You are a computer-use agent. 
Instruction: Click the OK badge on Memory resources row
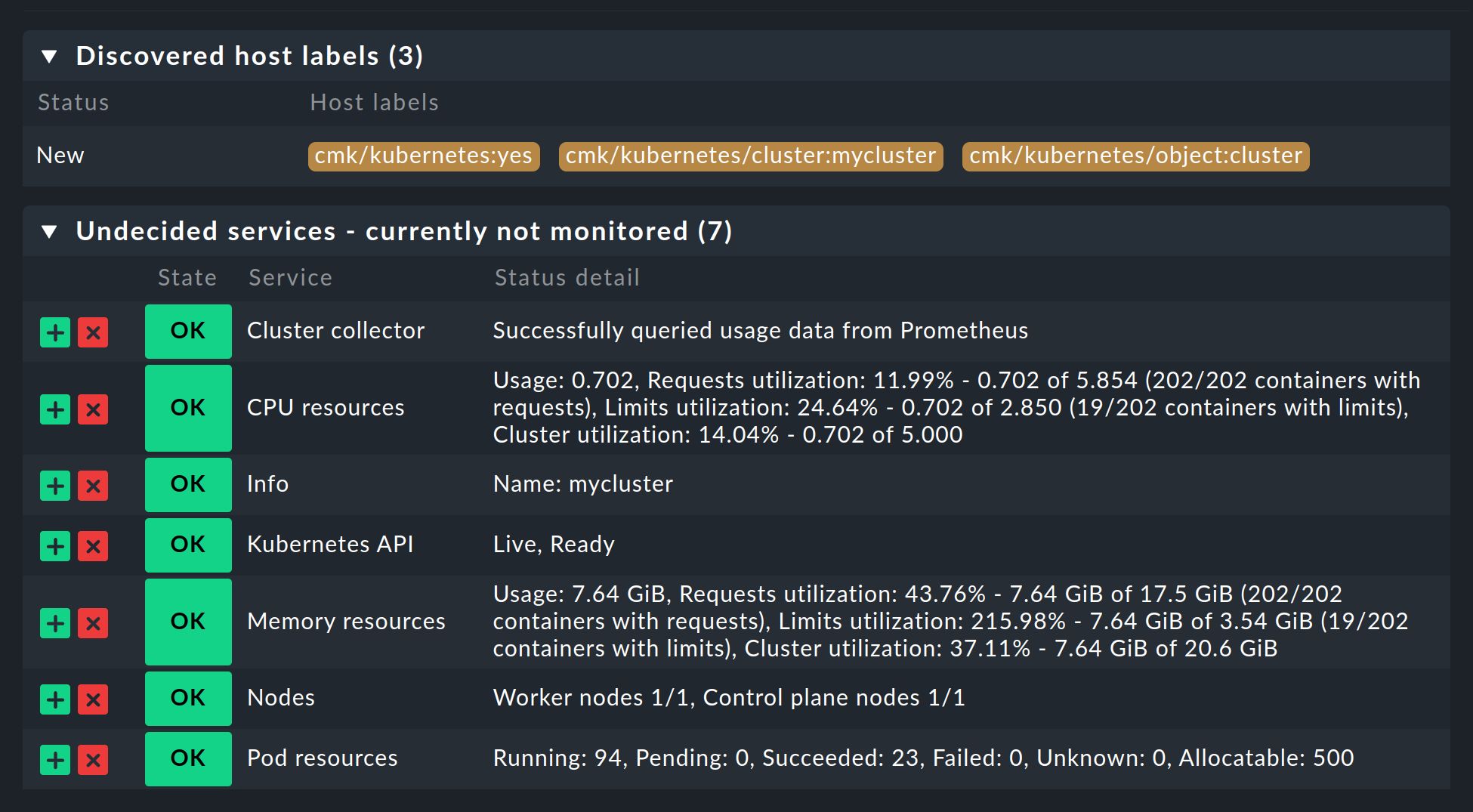pos(188,622)
